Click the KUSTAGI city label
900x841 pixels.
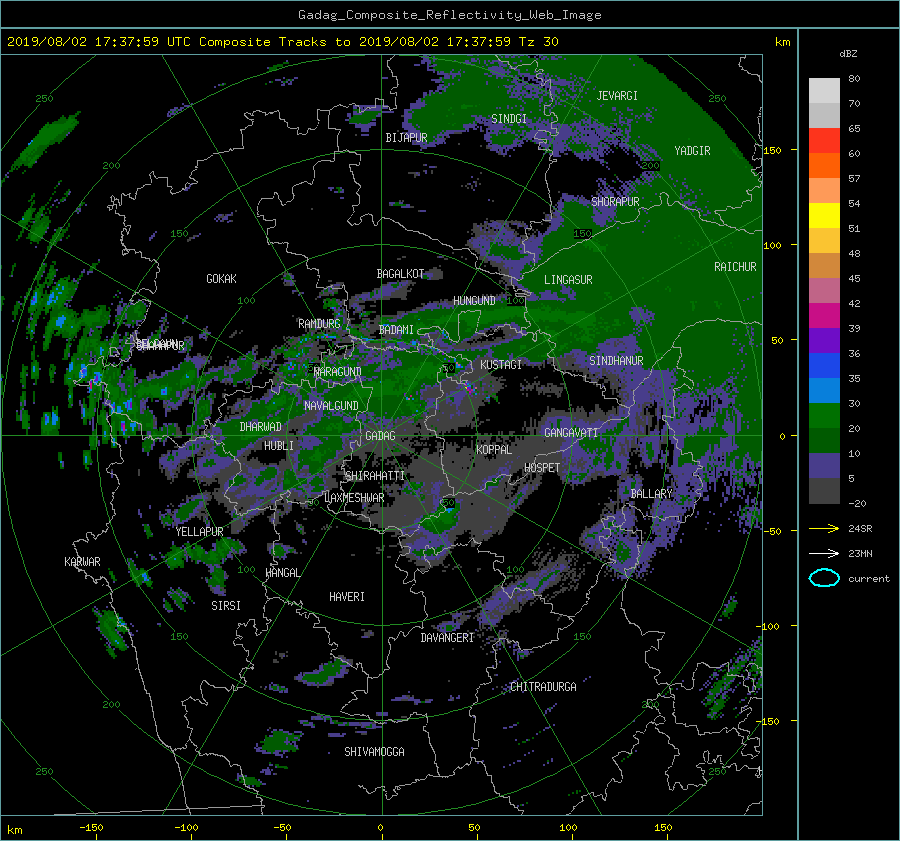tap(501, 365)
